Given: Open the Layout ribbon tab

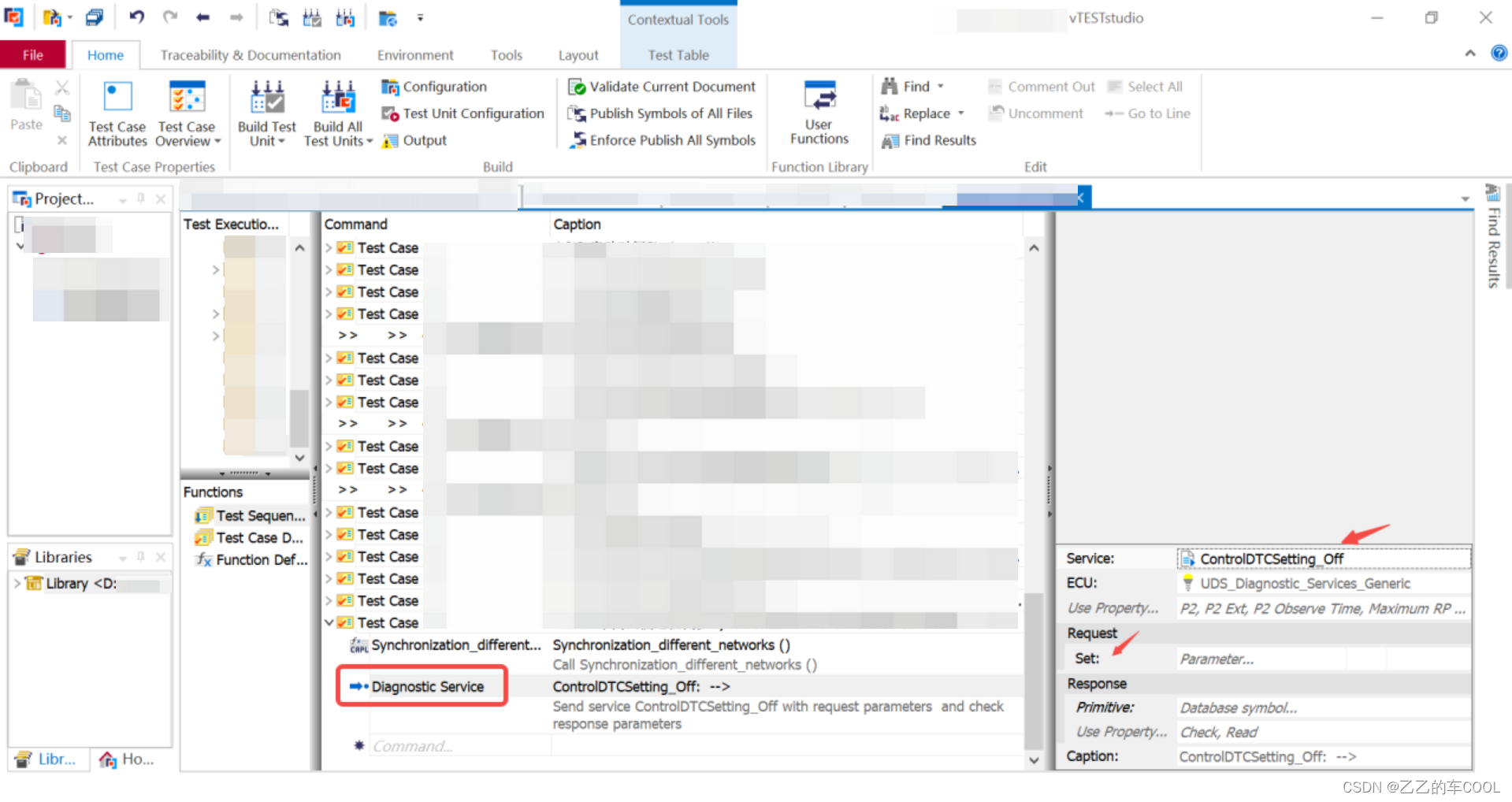Looking at the screenshot, I should click(x=578, y=55).
